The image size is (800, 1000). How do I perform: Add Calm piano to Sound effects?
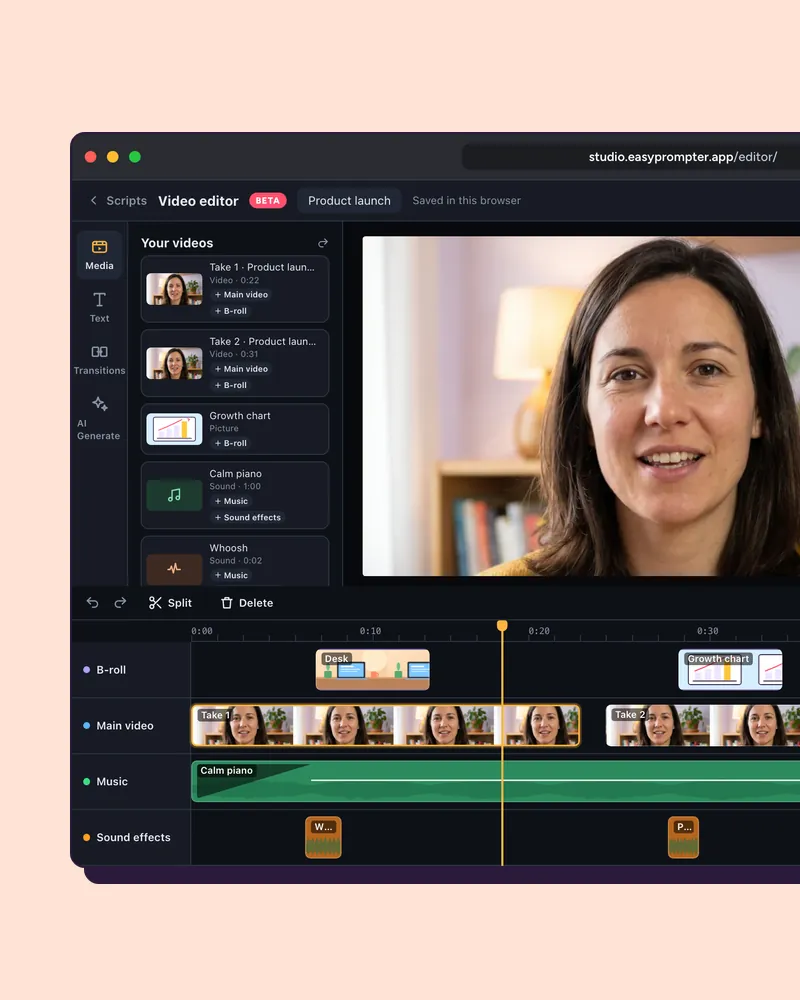tap(248, 517)
